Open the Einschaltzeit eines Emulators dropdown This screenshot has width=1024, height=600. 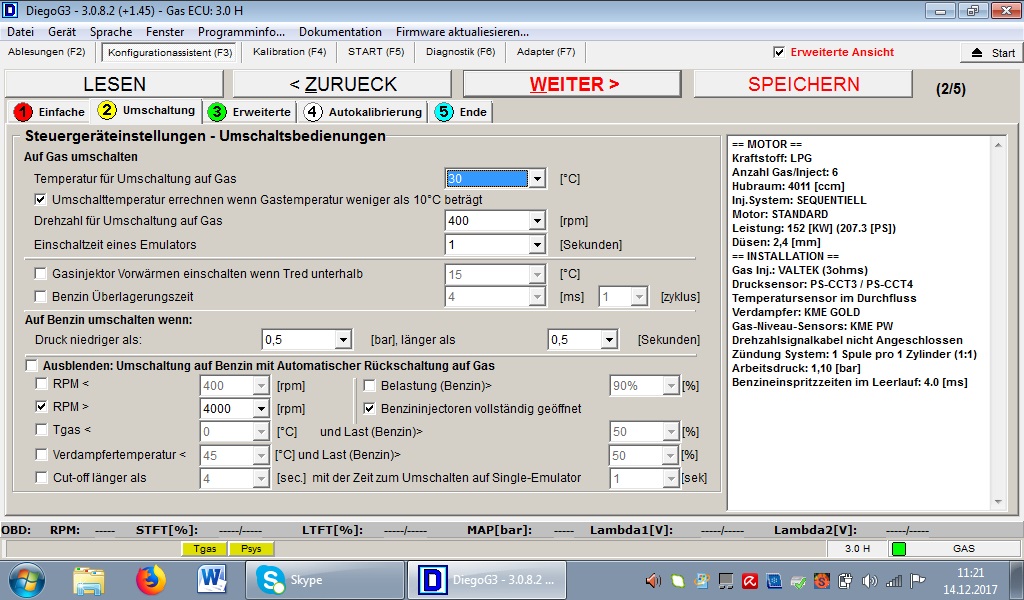tap(537, 245)
